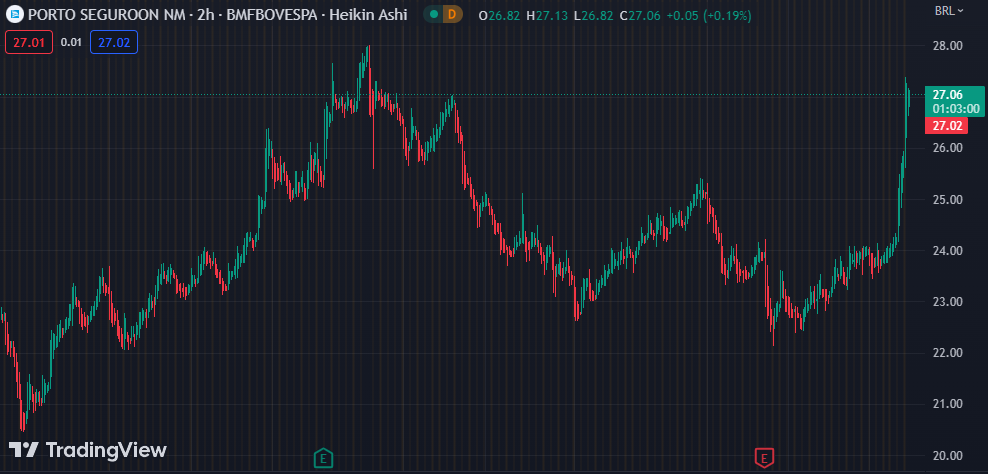Click the O26.82 open value
This screenshot has height=474, width=988.
pyautogui.click(x=499, y=16)
